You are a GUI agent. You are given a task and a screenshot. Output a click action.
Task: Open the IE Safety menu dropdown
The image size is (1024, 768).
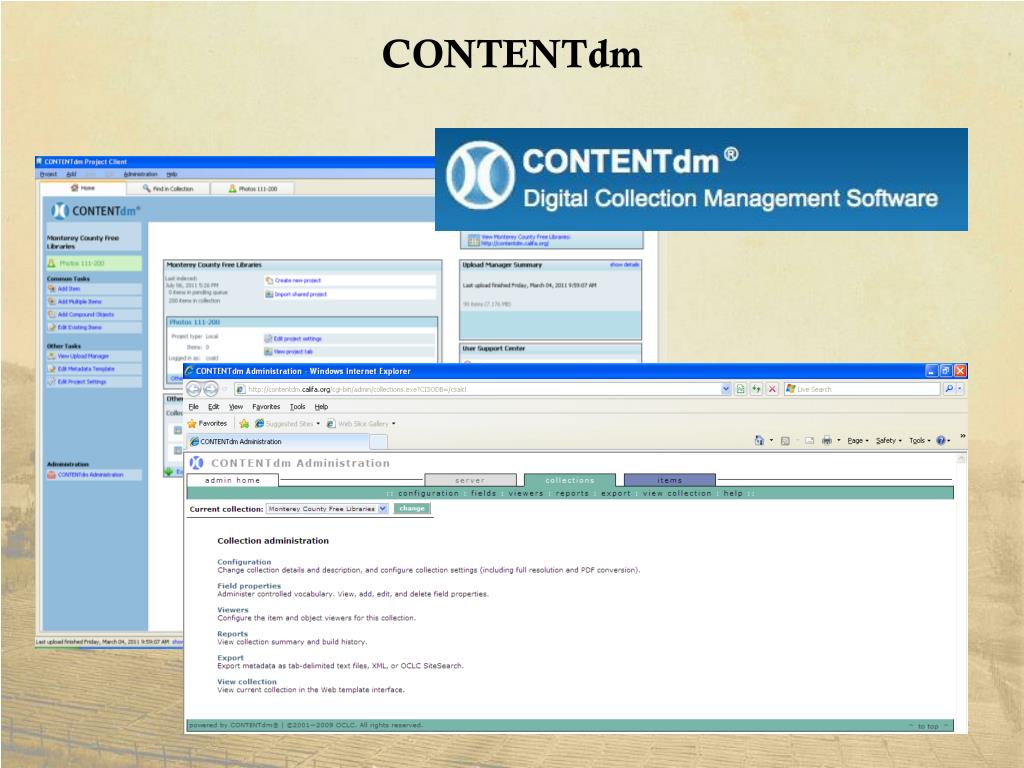coord(889,441)
